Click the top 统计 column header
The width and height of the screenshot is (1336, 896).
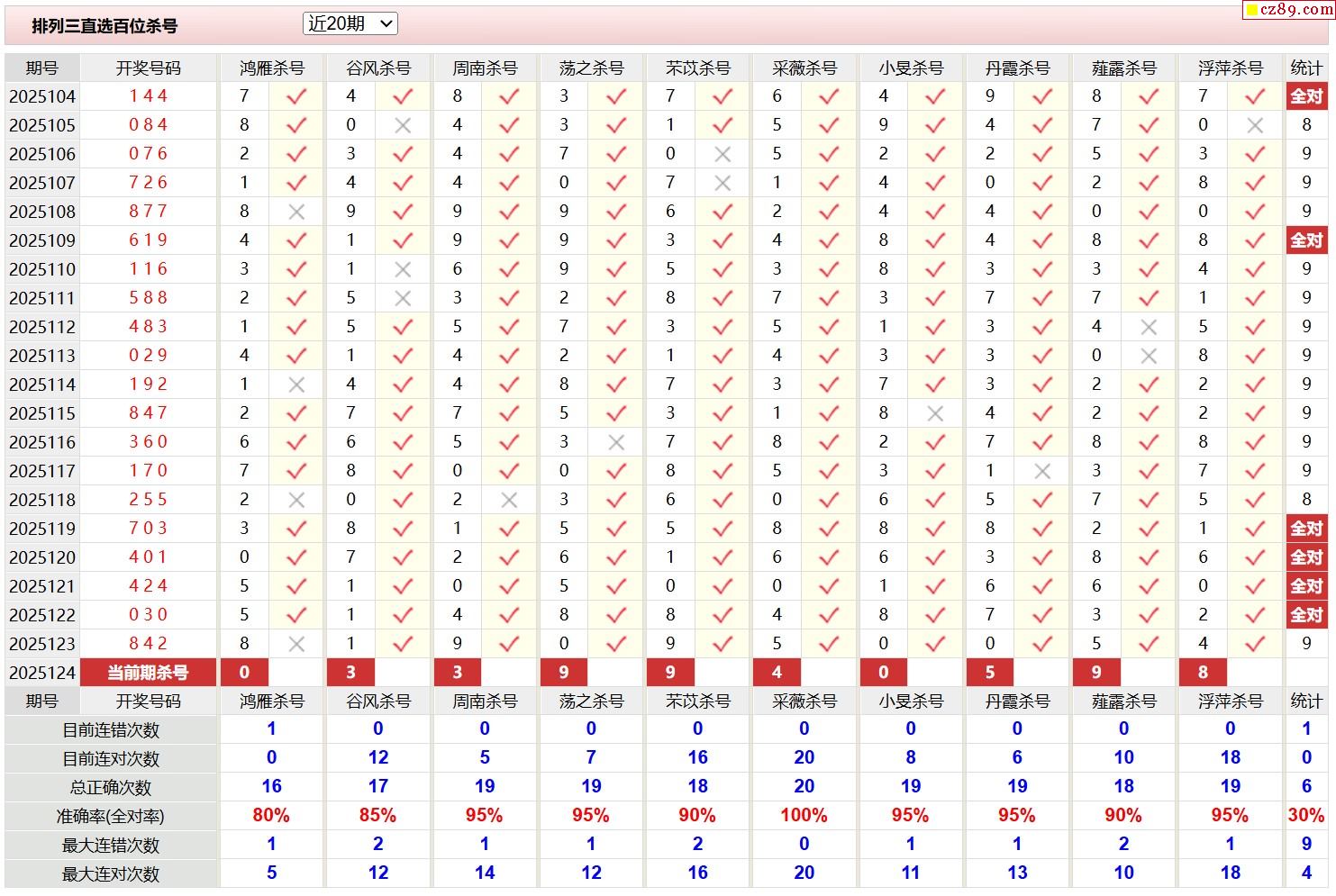pos(1306,68)
